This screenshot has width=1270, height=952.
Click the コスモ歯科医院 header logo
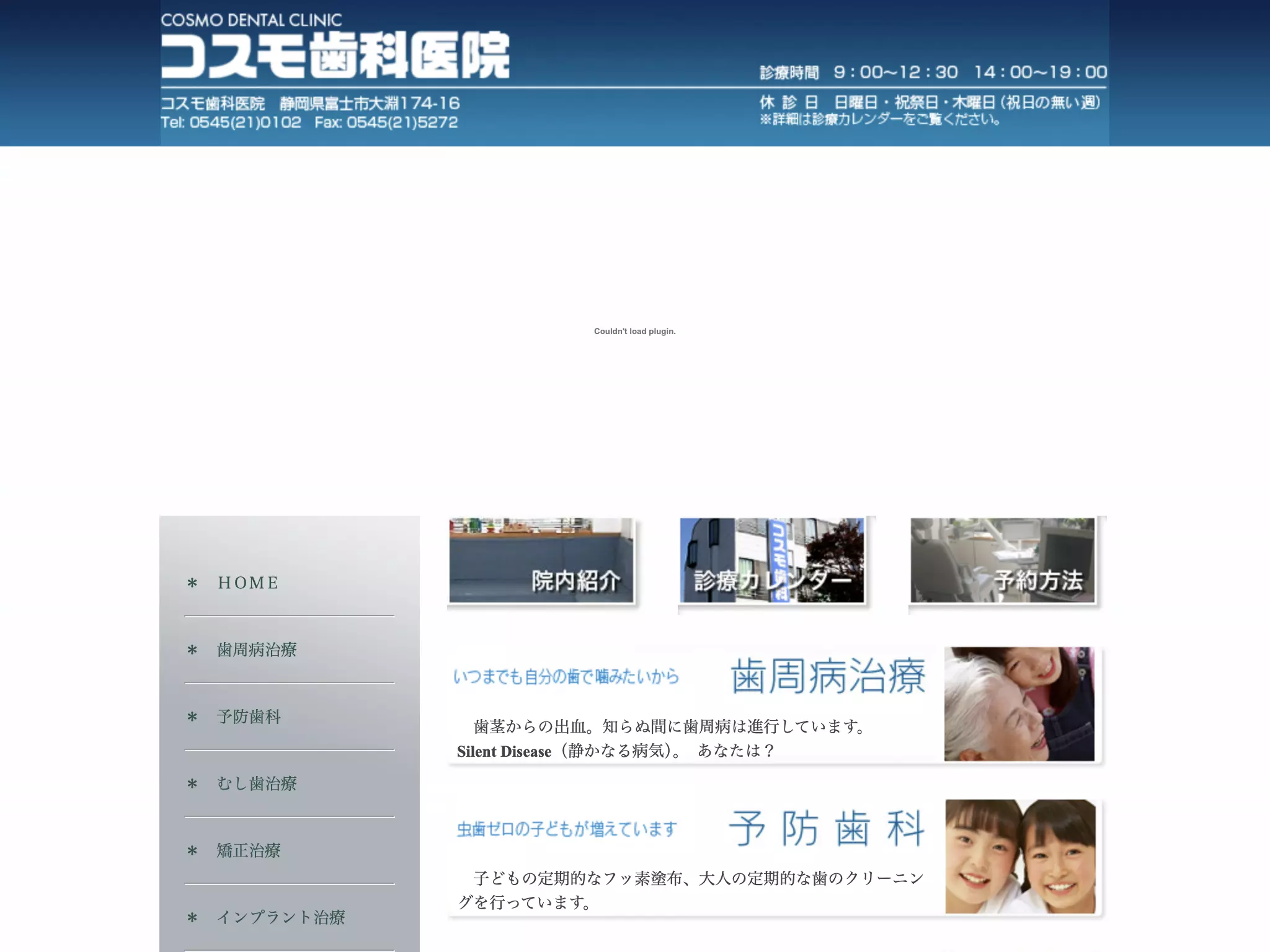pyautogui.click(x=335, y=56)
